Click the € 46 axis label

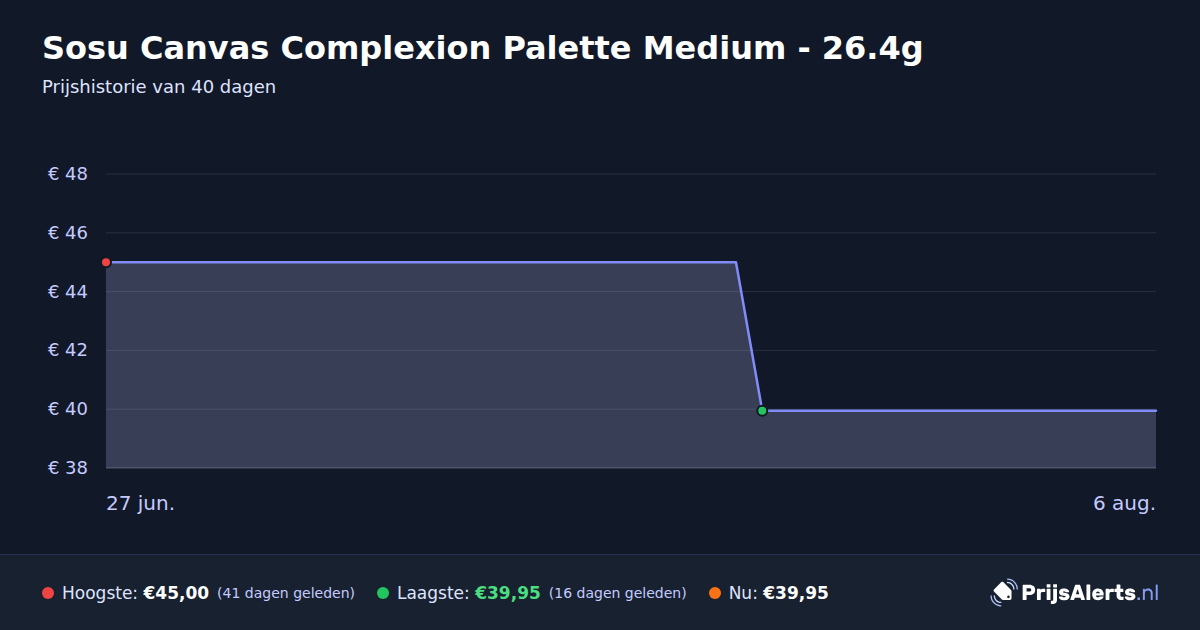(68, 233)
